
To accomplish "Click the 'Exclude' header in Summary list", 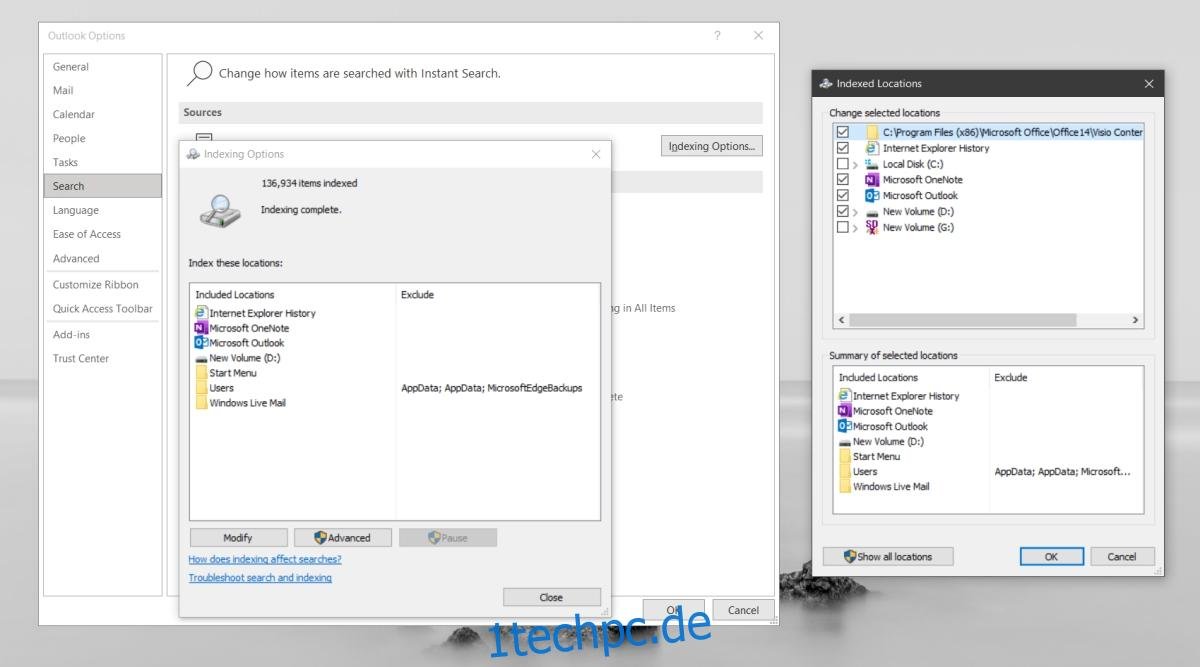I will 1010,378.
